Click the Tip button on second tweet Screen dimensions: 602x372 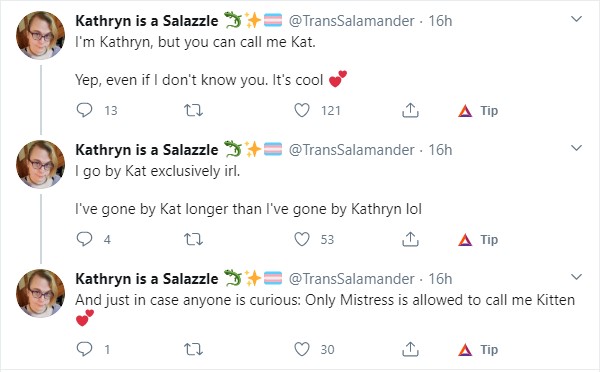pos(478,240)
